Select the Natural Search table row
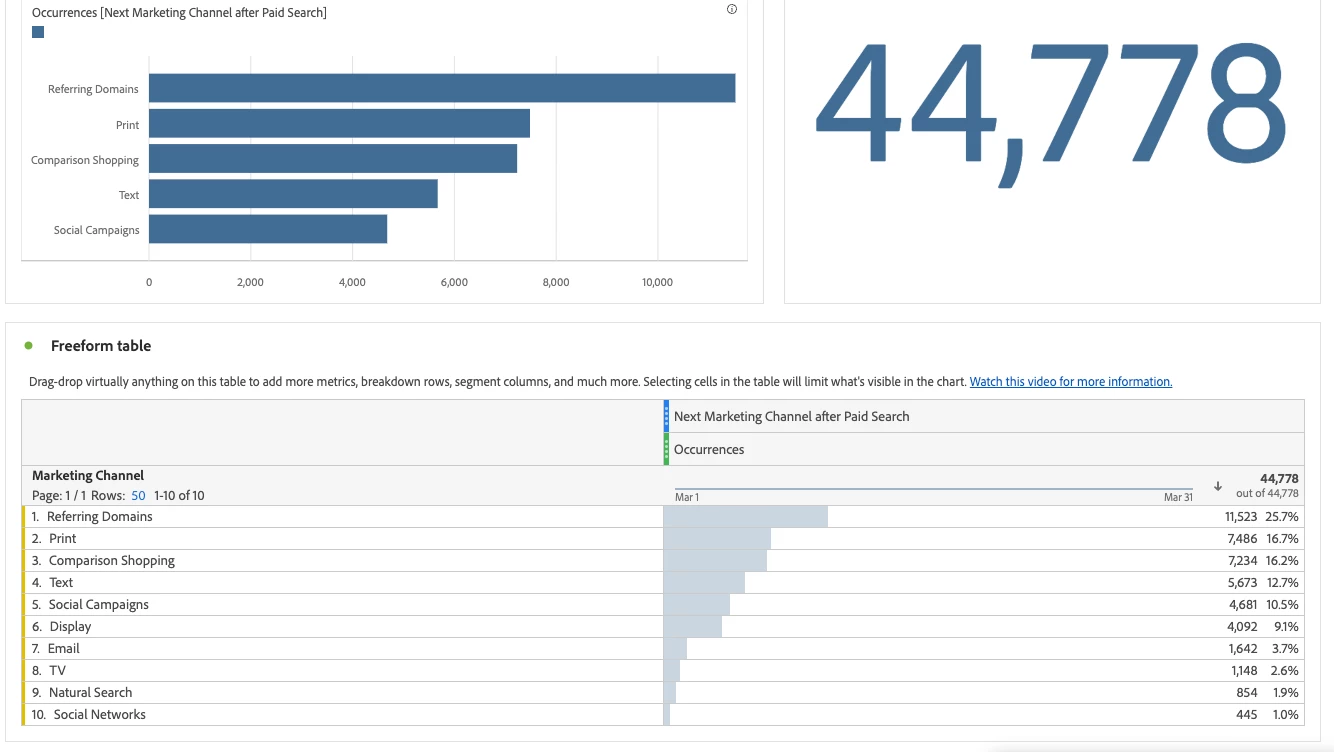Image resolution: width=1334 pixels, height=752 pixels. 663,693
